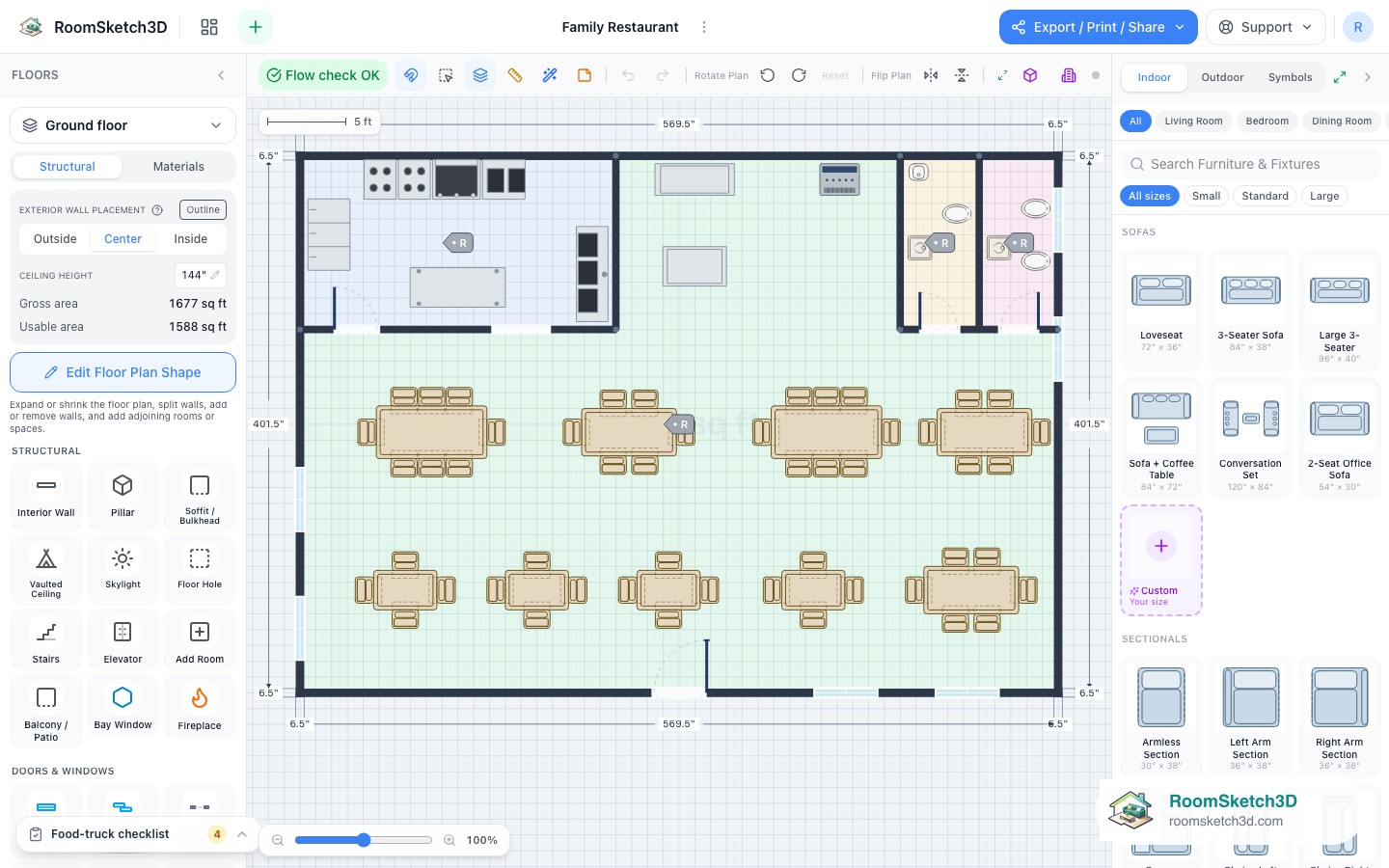Switch to the Indoor tab
The height and width of the screenshot is (868, 1389).
[x=1155, y=77]
